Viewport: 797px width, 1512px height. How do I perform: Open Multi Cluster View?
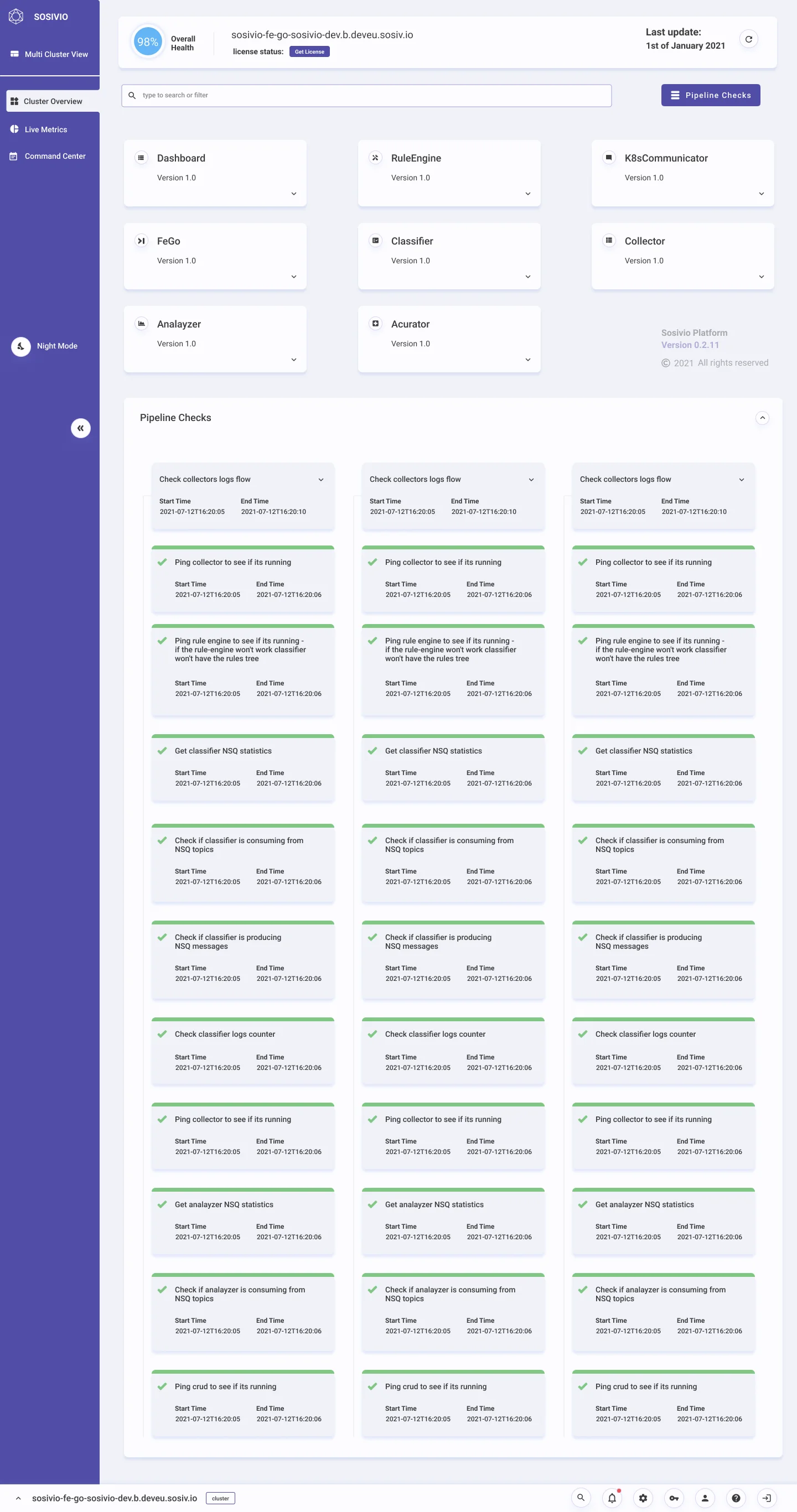(x=50, y=54)
